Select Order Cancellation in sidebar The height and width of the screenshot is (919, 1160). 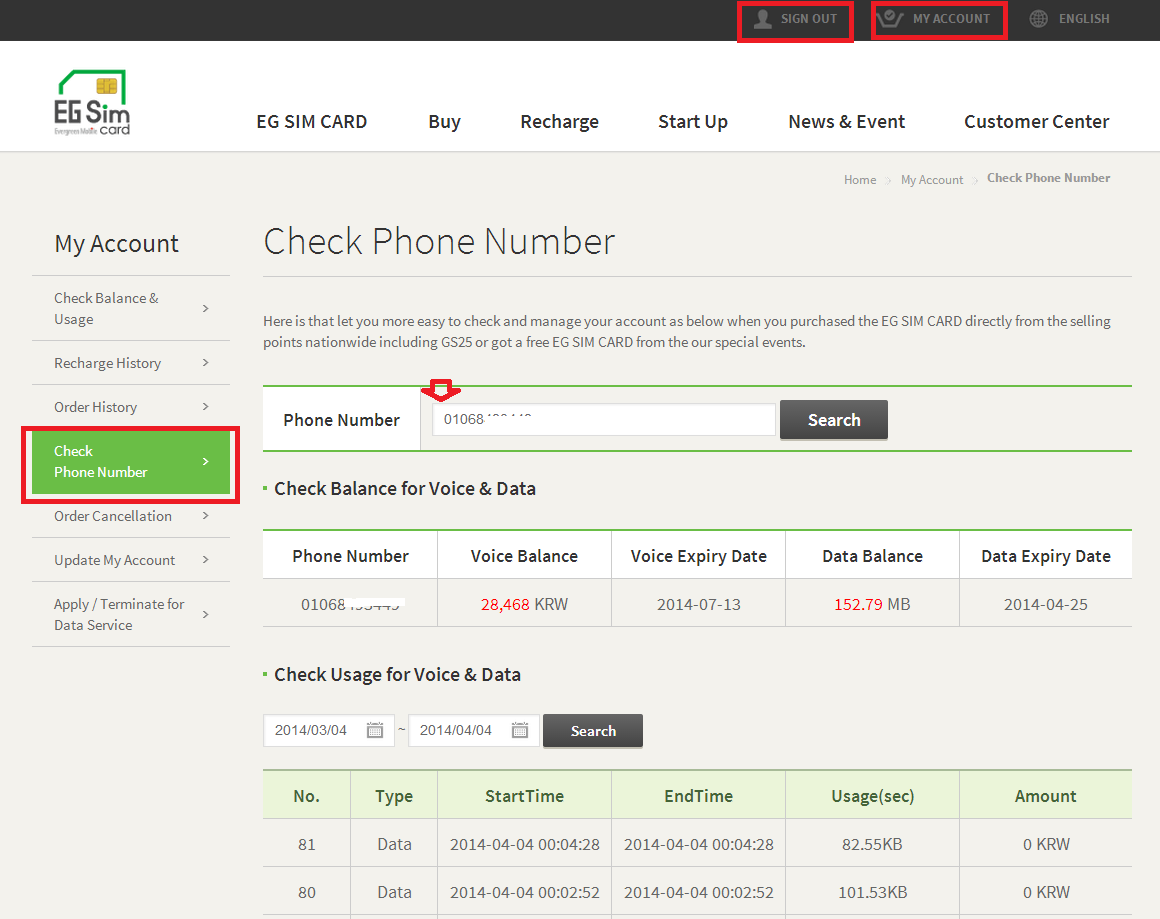pos(131,516)
